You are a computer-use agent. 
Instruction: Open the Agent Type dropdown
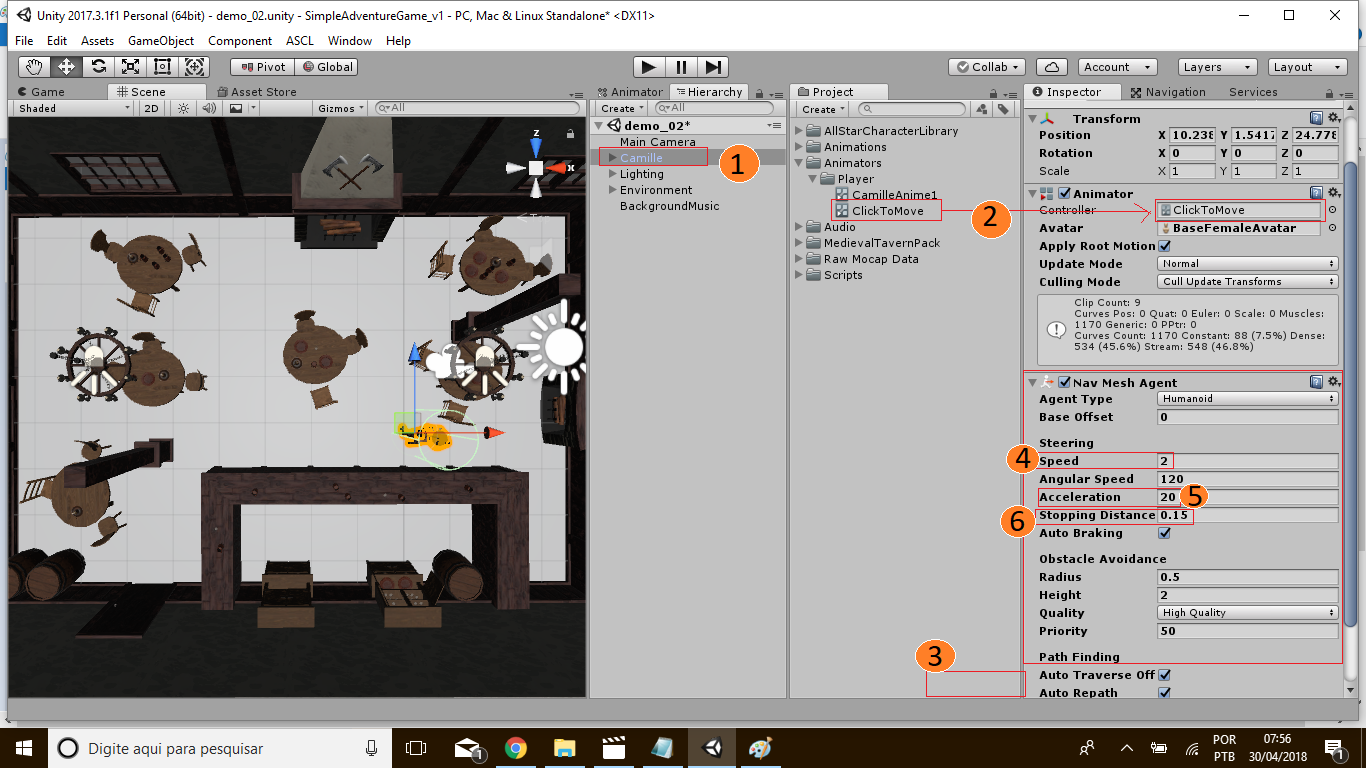tap(1247, 398)
